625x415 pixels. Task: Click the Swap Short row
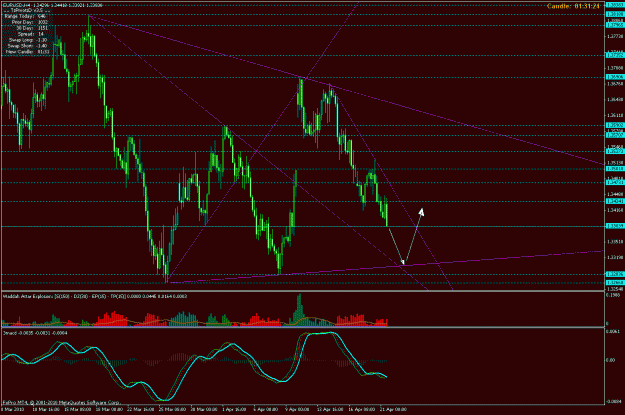[x=28, y=46]
